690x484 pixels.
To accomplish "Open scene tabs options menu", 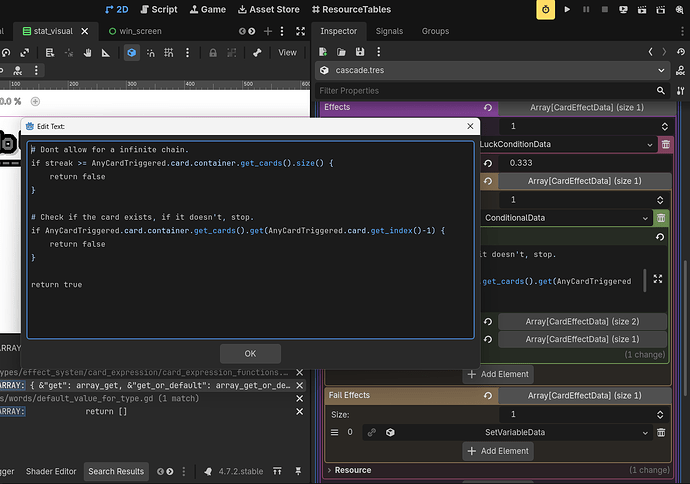I will tap(282, 31).
